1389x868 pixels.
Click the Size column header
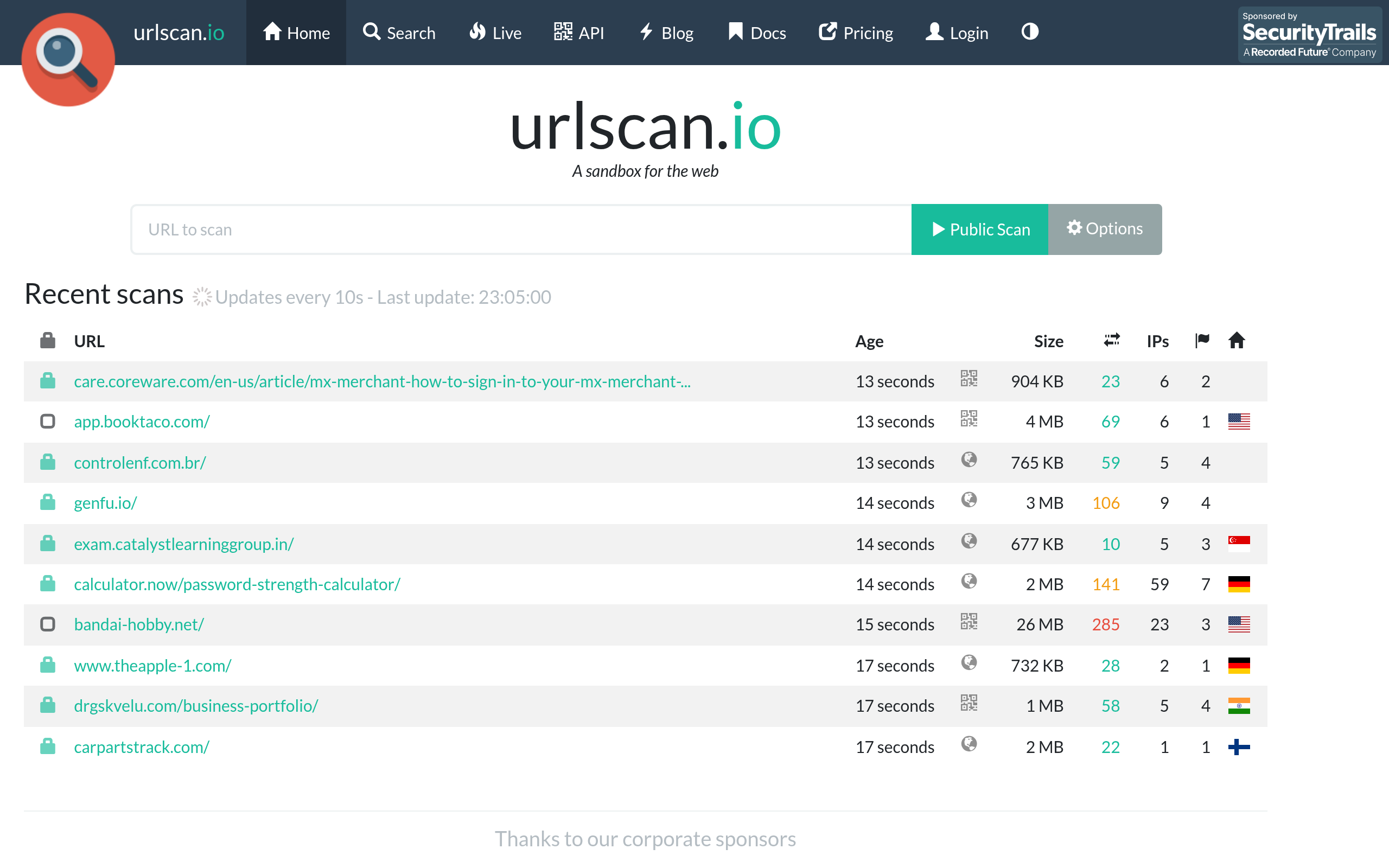(1049, 341)
